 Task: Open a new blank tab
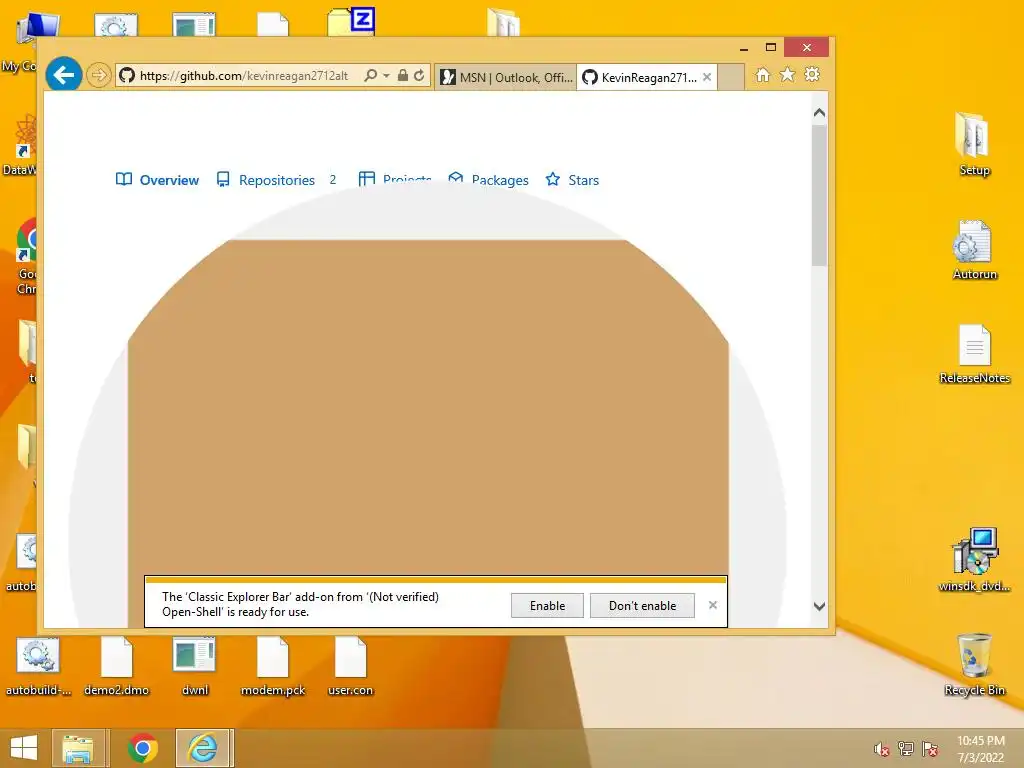(731, 77)
